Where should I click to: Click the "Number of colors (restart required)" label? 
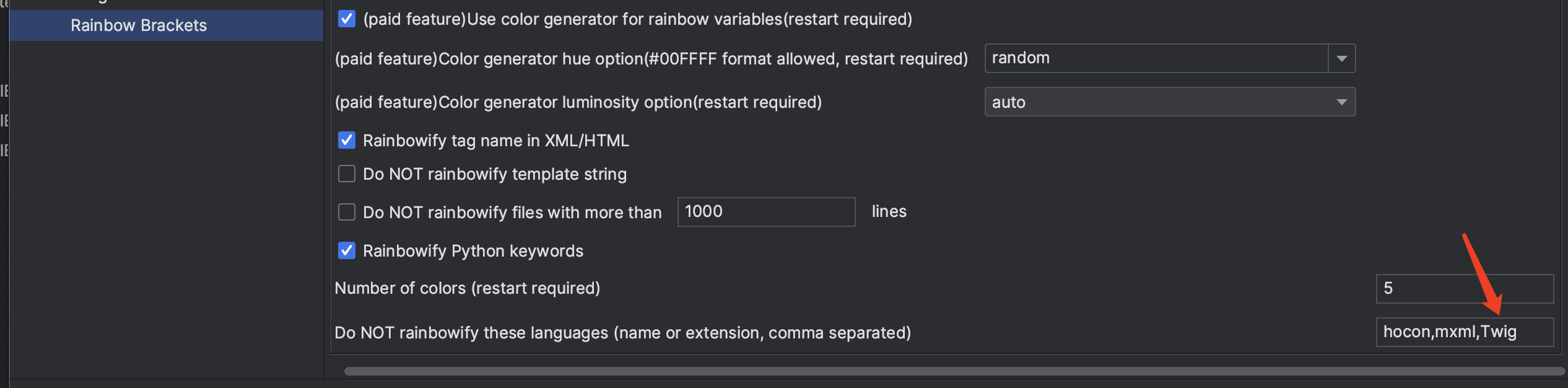467,288
